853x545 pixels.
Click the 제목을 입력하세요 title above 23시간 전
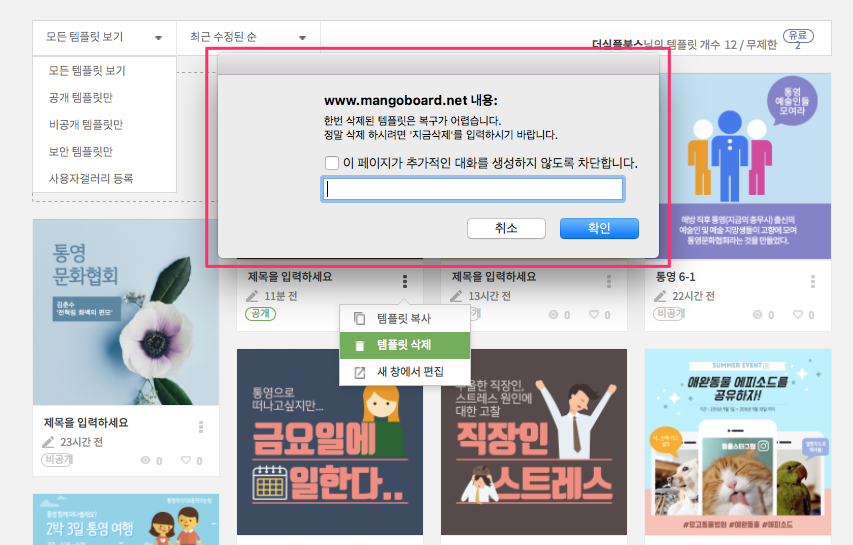pyautogui.click(x=86, y=423)
